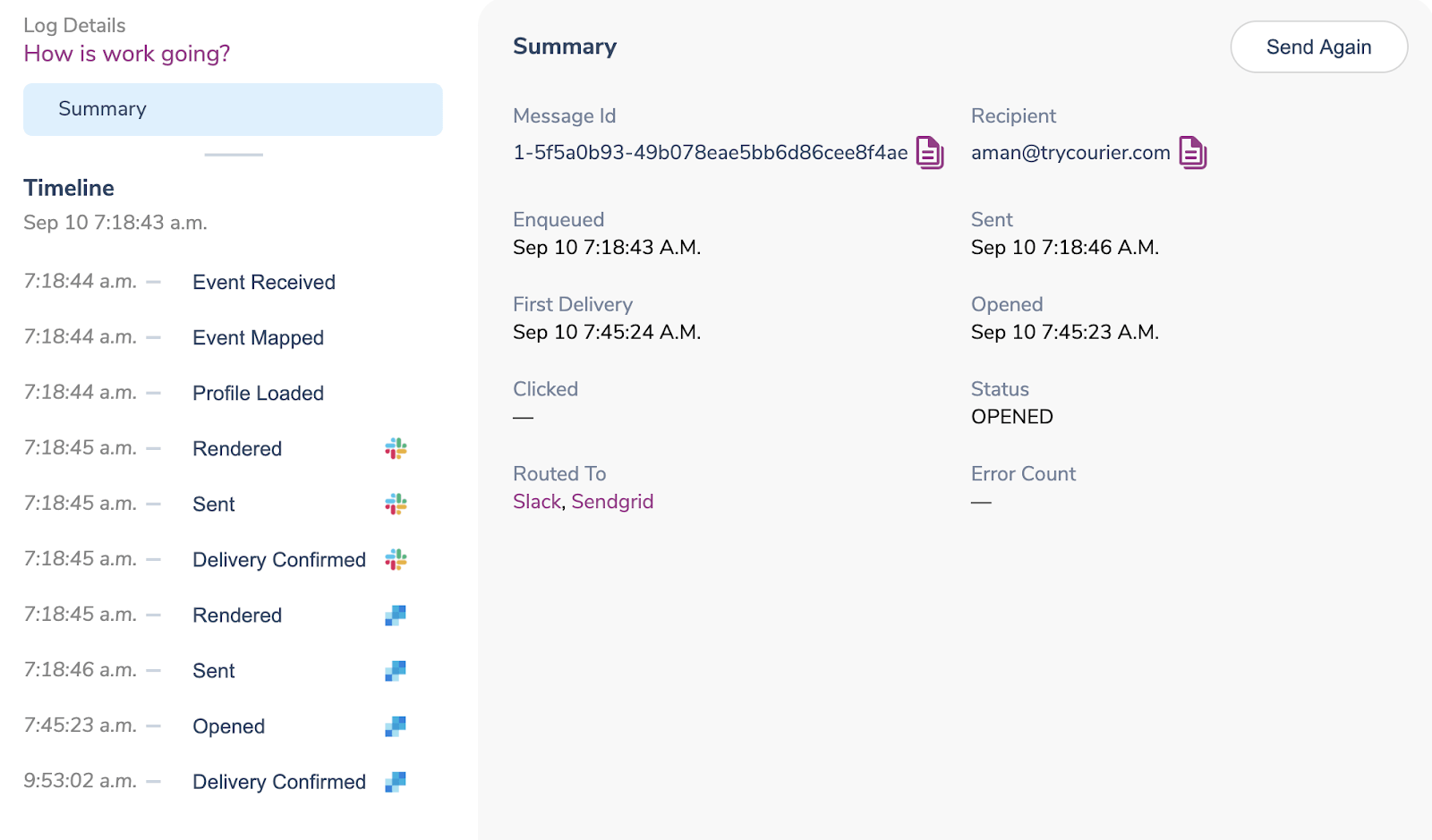
Task: Click the Slack icon on the 7:18:45 Sent event
Action: tap(396, 504)
